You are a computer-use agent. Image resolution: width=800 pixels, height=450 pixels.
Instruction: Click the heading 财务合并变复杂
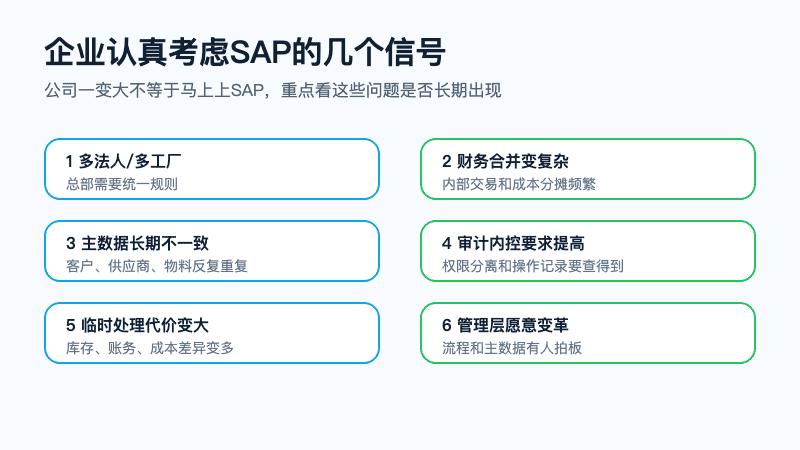click(x=513, y=161)
